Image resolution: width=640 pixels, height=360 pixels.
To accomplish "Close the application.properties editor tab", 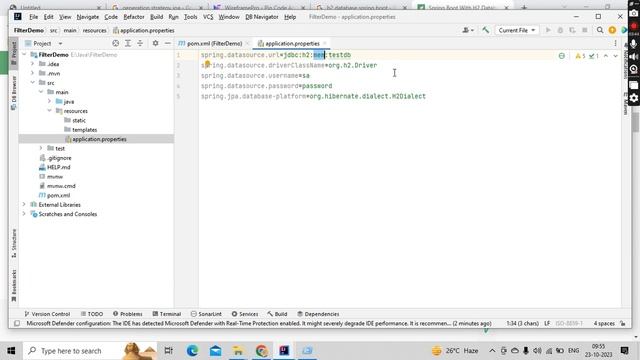I will pyautogui.click(x=325, y=43).
